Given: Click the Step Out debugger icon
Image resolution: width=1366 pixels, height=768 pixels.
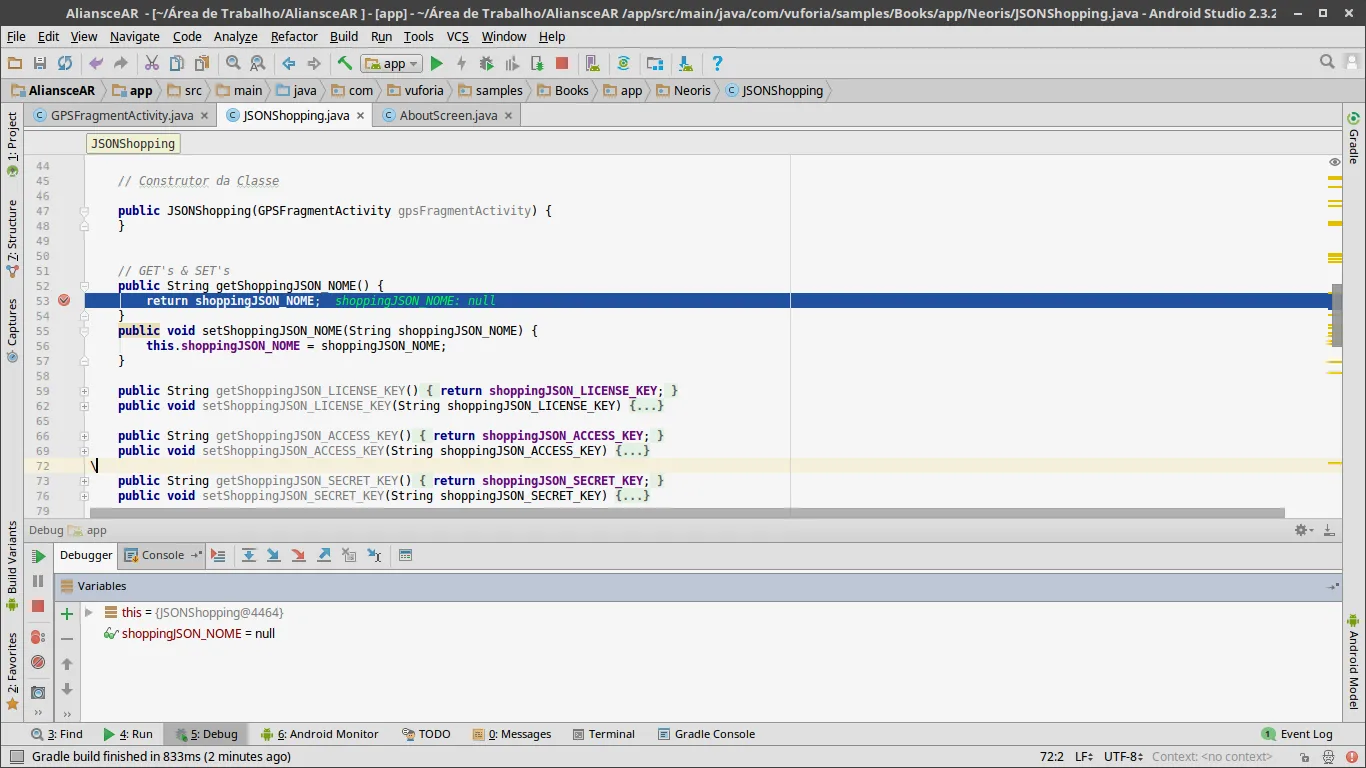Looking at the screenshot, I should tap(324, 555).
